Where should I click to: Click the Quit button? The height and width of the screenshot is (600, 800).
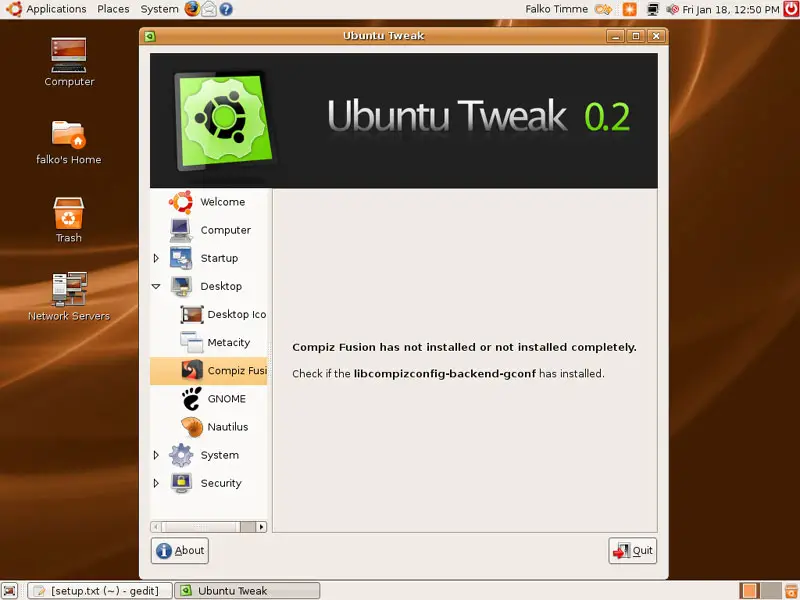[633, 551]
